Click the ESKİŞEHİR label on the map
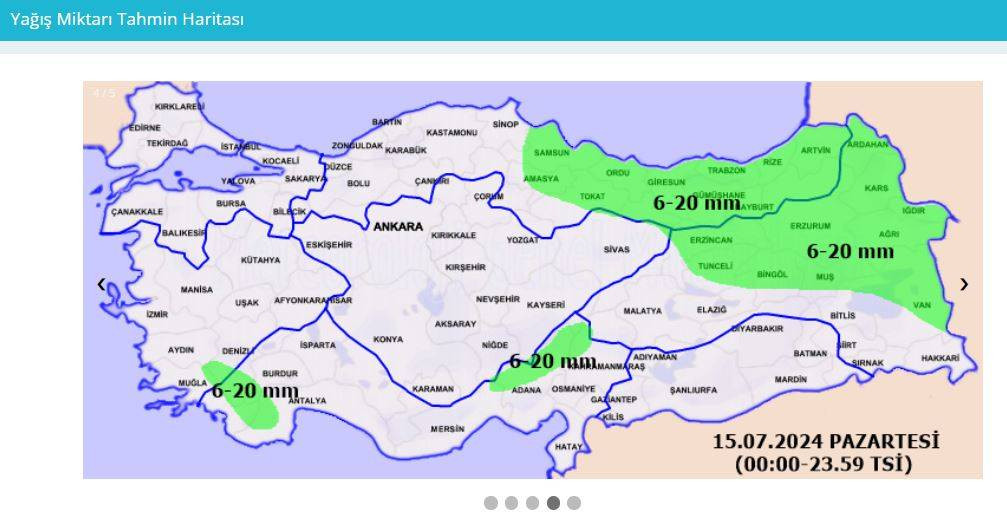Screen dimensions: 1007x528 (329, 245)
